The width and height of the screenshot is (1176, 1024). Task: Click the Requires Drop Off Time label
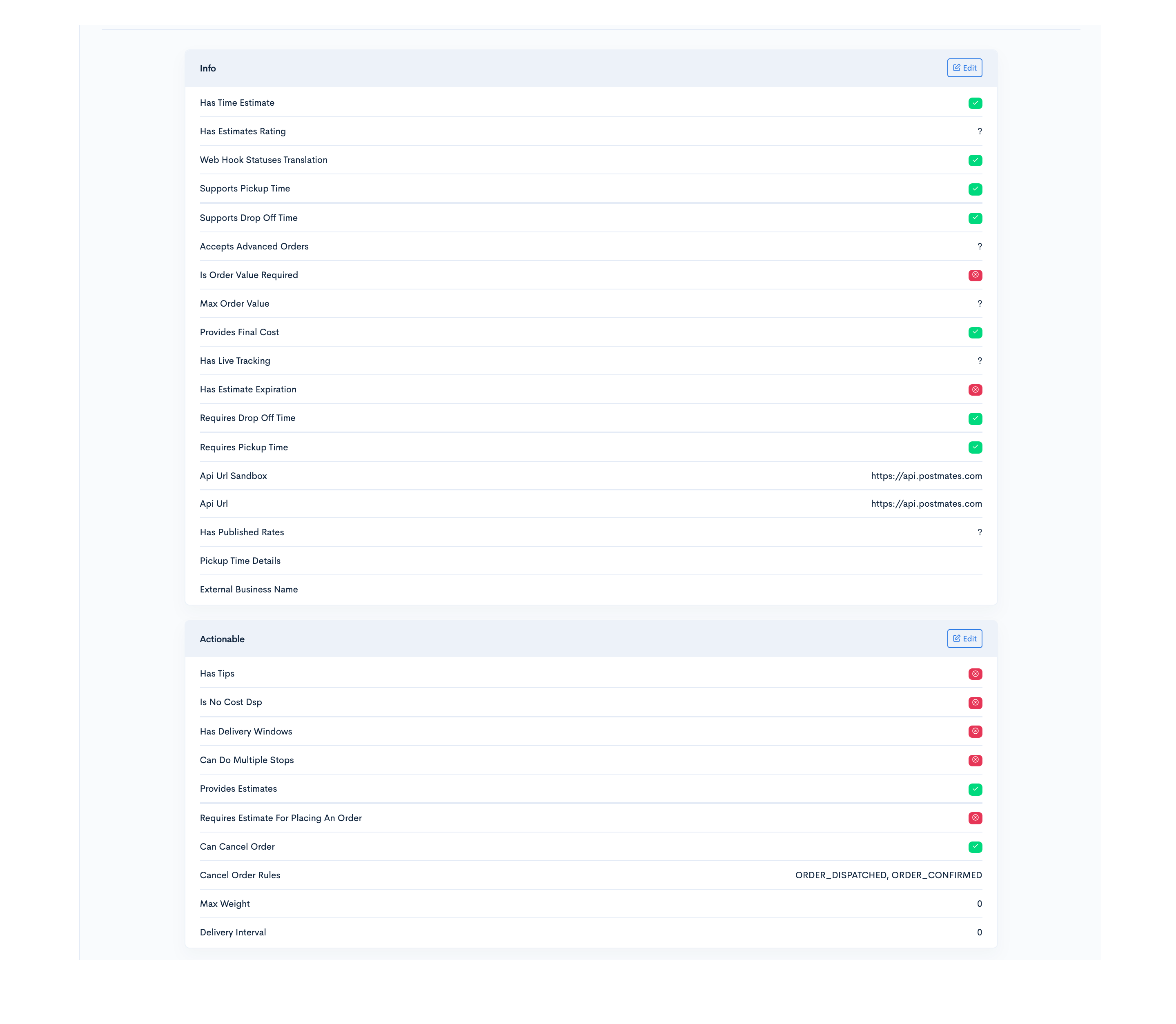tap(247, 418)
